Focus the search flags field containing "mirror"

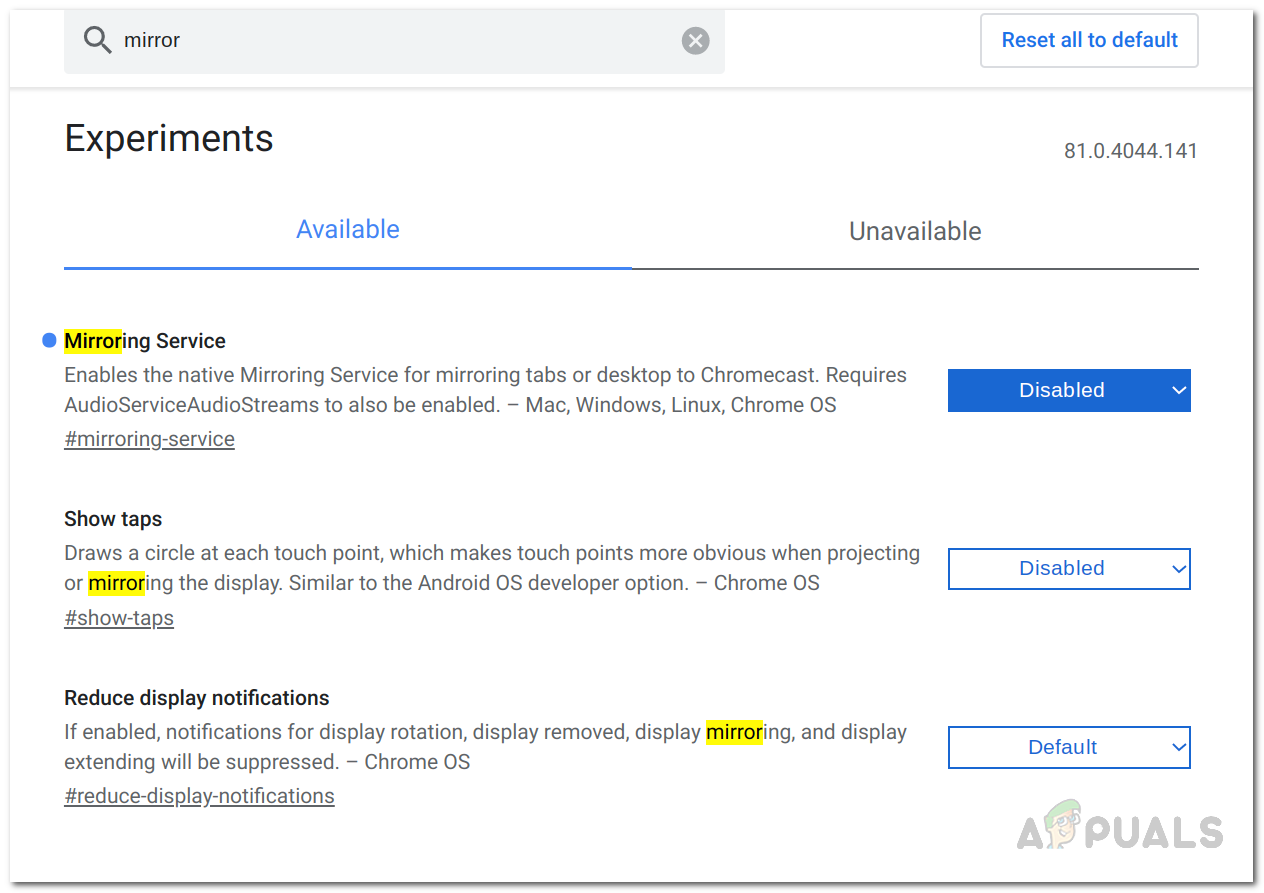click(x=400, y=40)
